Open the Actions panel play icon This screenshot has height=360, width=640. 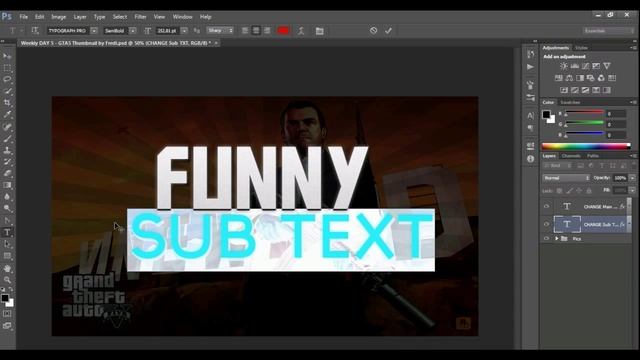[x=531, y=67]
